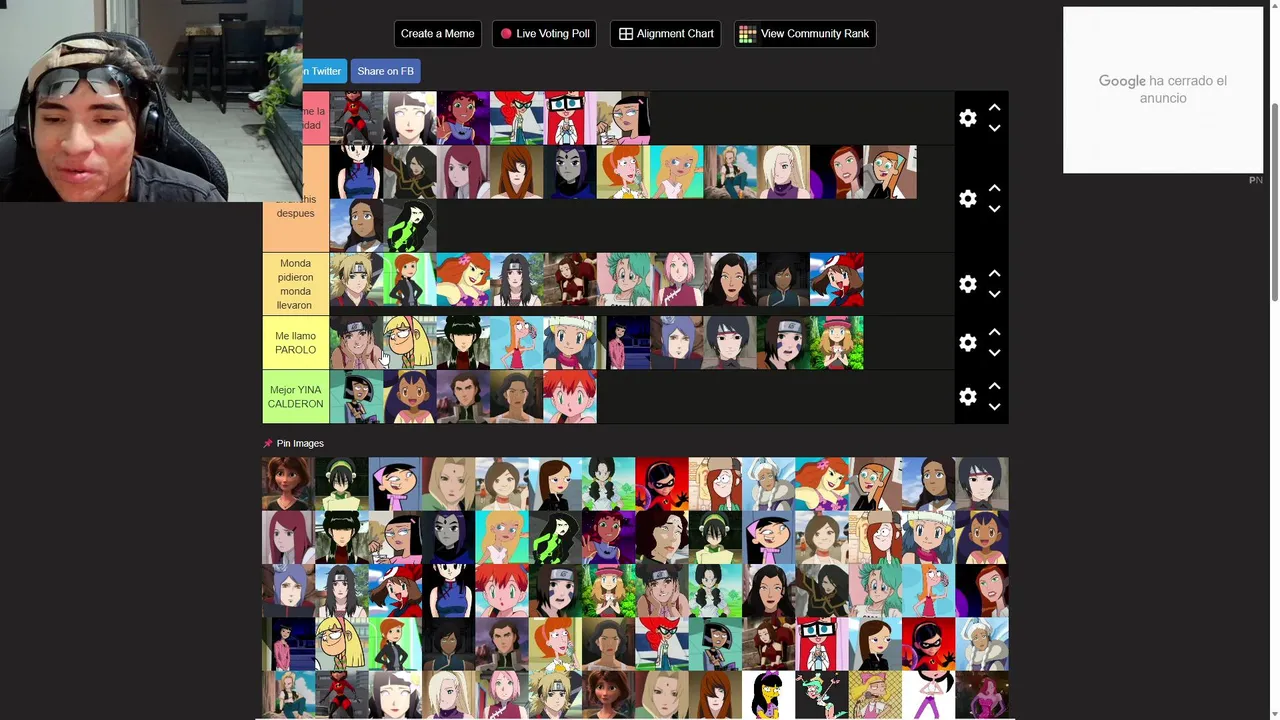The height and width of the screenshot is (720, 1280).
Task: Click the 'Me llamo PAROLO' yellow tier label
Action: point(295,343)
